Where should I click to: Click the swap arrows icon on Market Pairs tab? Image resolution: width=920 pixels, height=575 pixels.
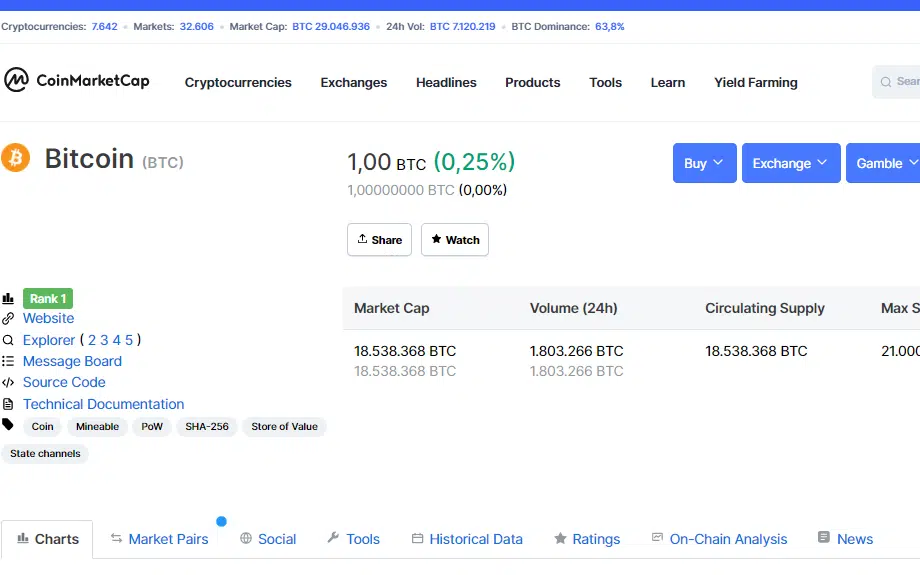116,538
